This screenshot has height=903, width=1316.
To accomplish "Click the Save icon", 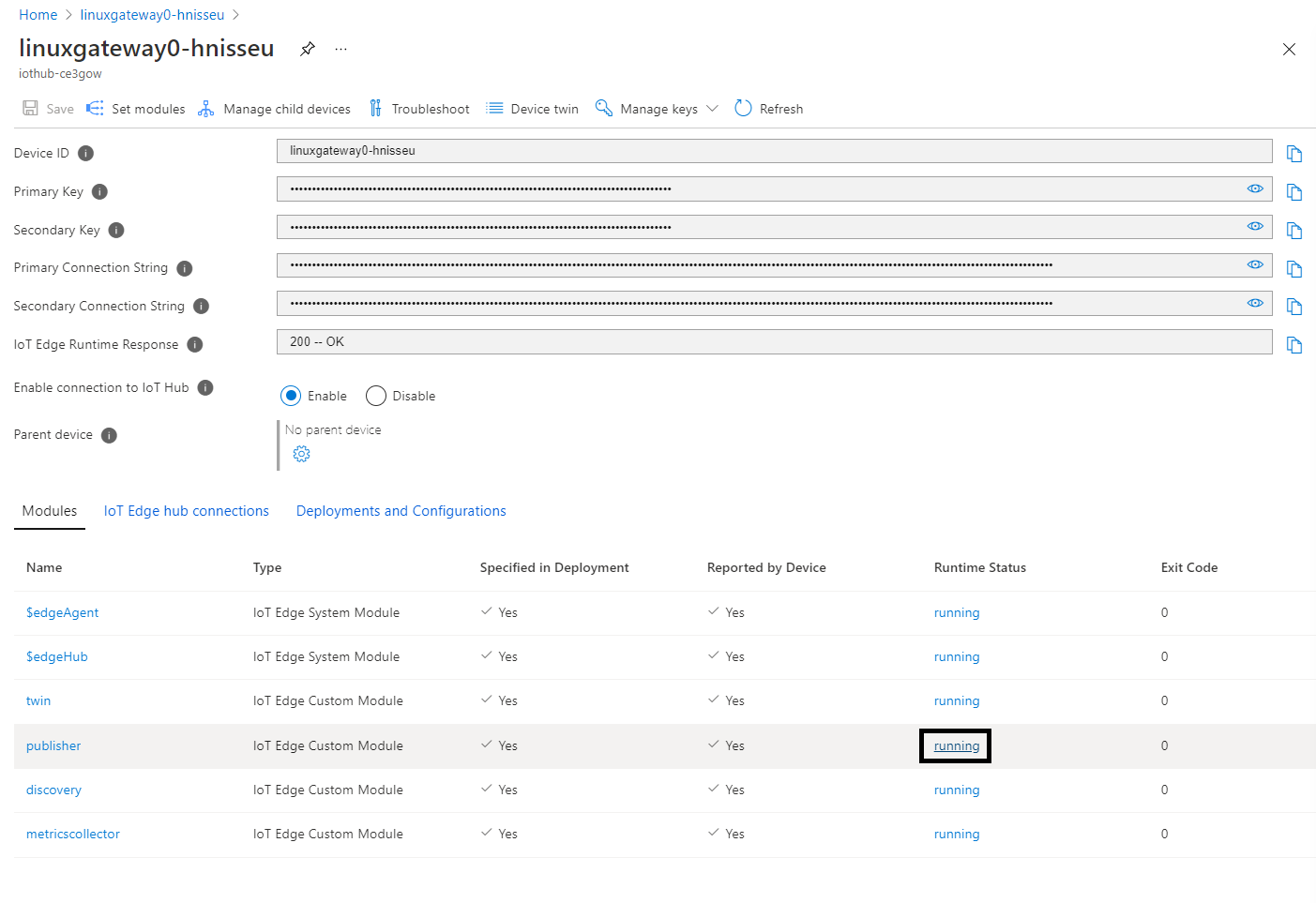I will 31,108.
